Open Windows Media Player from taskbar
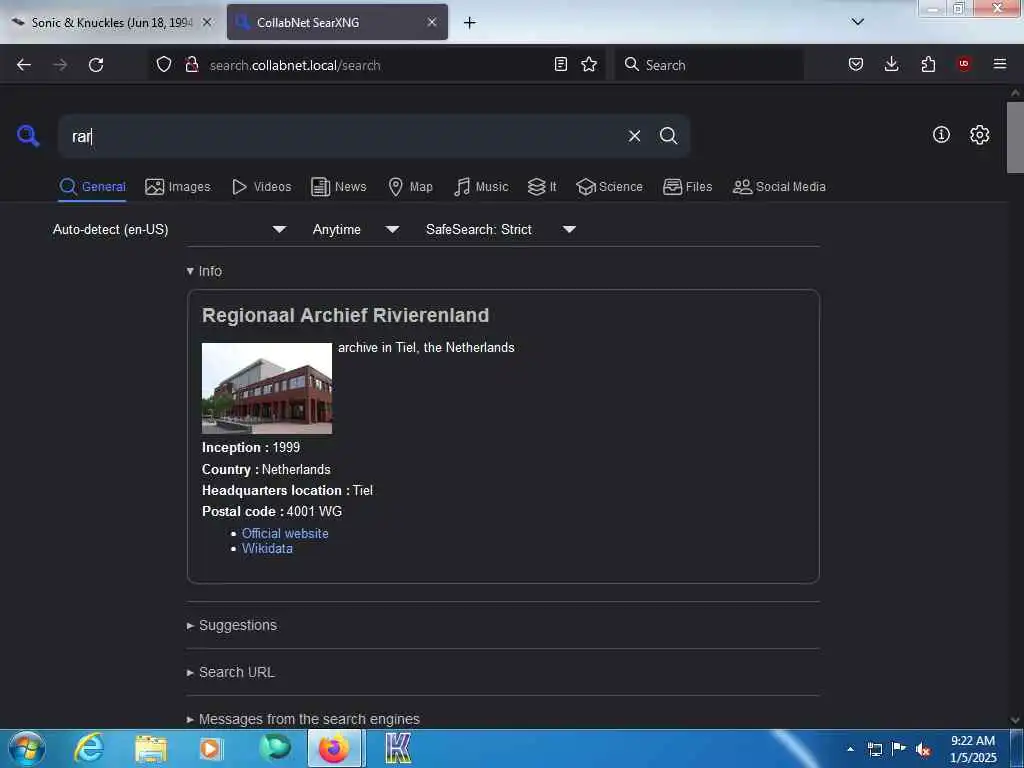The height and width of the screenshot is (768, 1024). coord(210,748)
